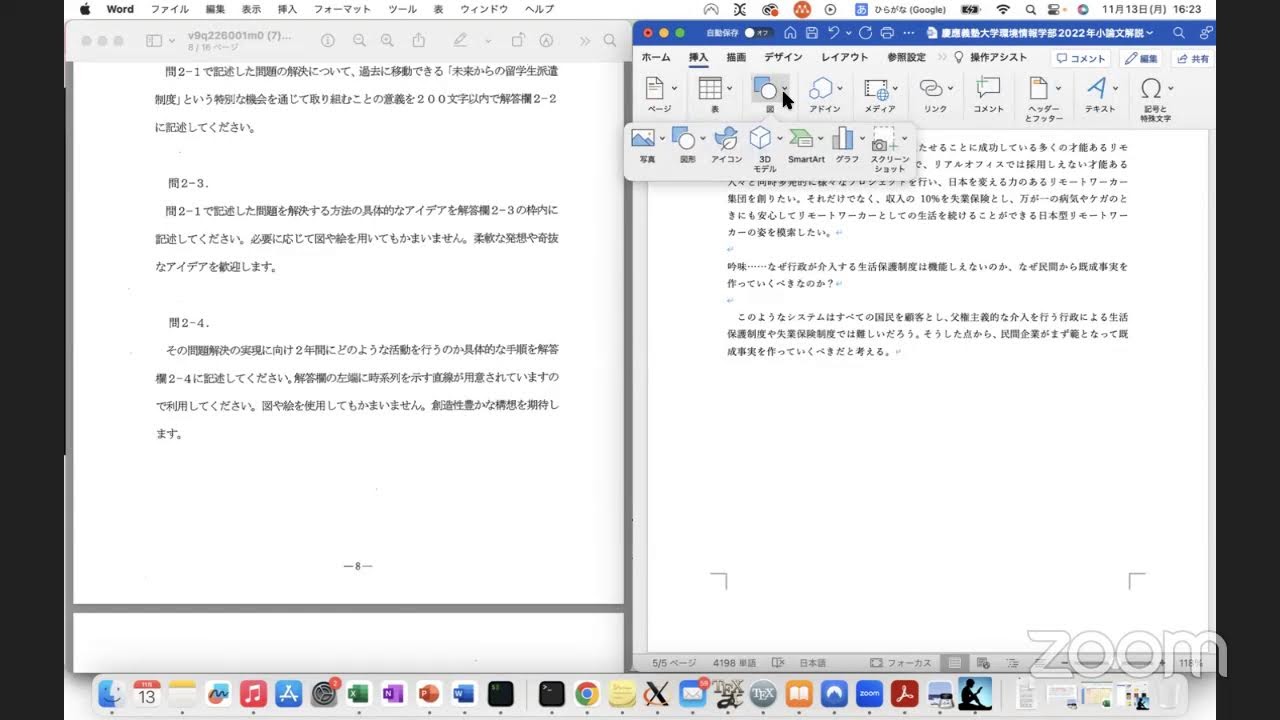Zoom out on the Preview PDF

358,41
